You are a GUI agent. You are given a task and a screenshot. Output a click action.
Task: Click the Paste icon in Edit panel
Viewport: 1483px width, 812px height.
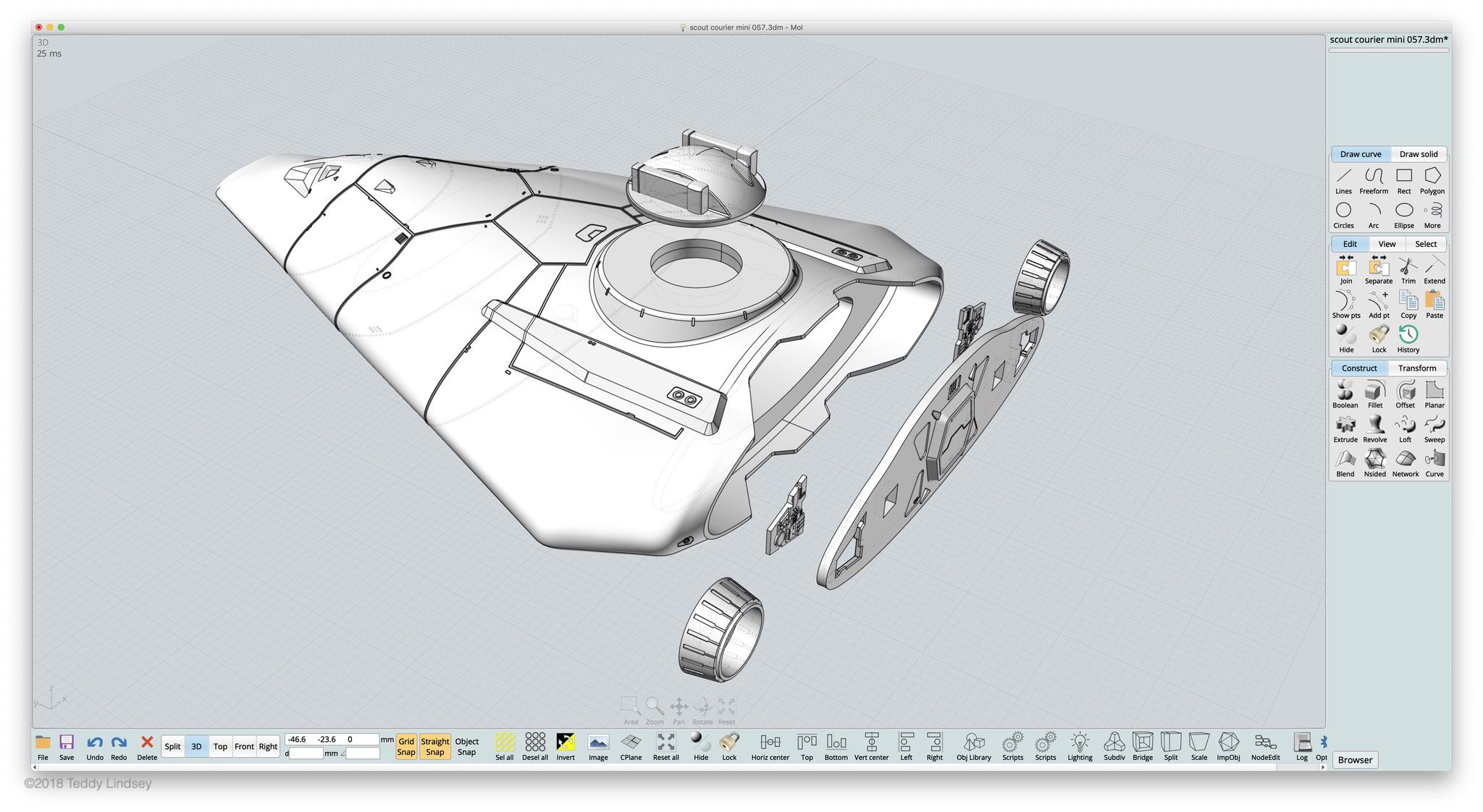(x=1434, y=305)
